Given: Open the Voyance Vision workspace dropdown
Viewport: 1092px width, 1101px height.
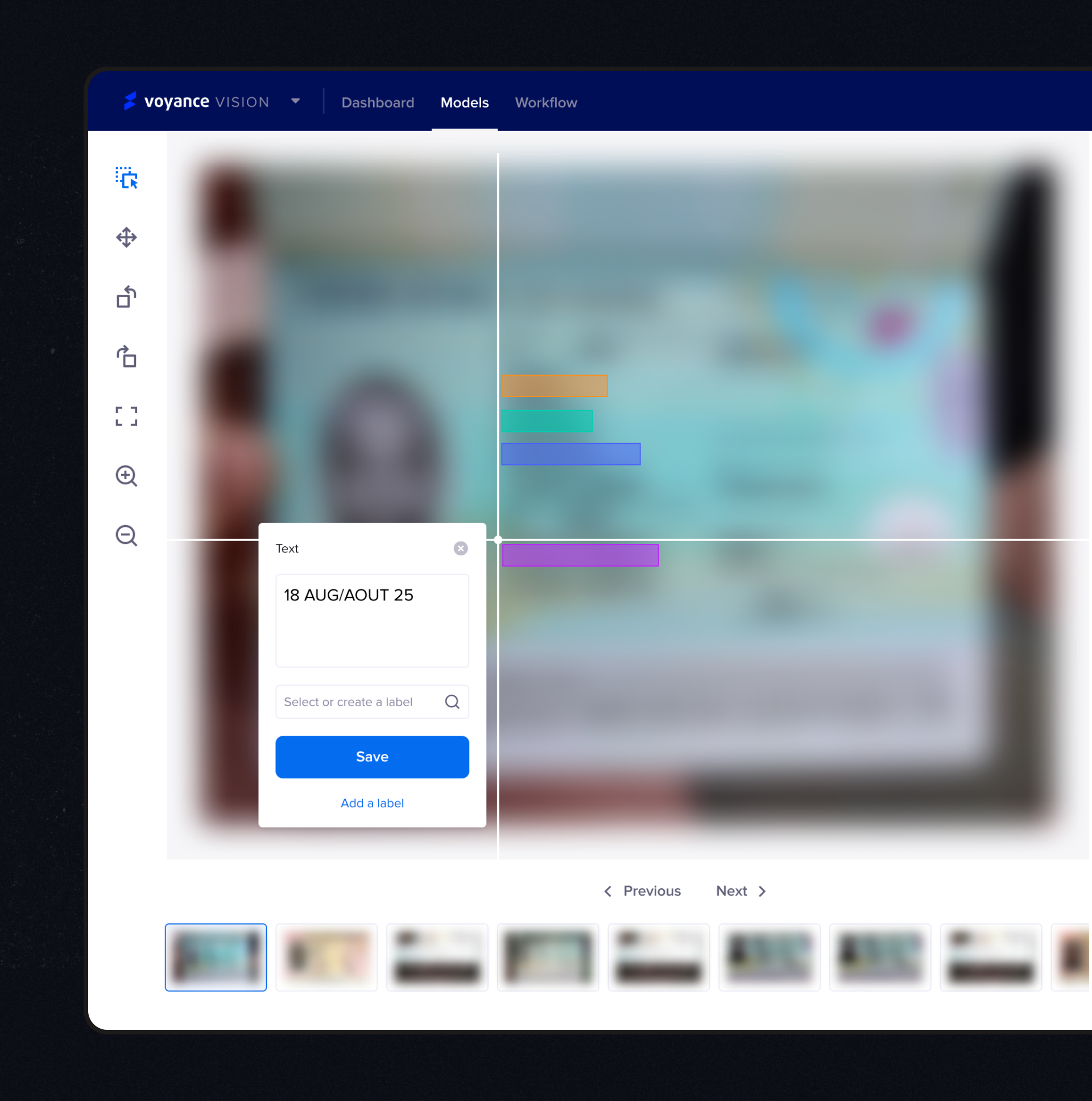Looking at the screenshot, I should tap(296, 100).
